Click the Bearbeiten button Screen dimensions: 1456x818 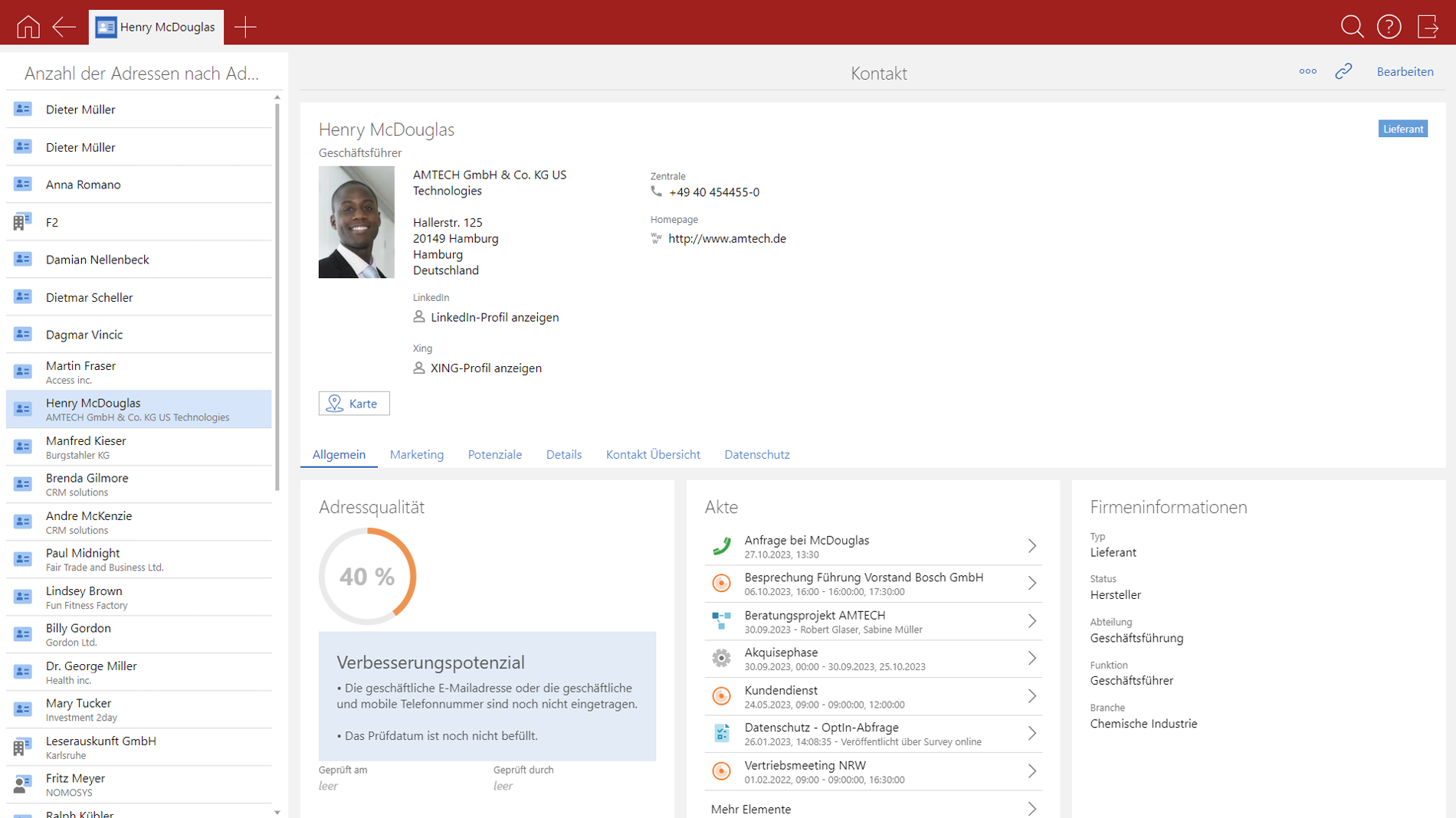click(x=1405, y=71)
